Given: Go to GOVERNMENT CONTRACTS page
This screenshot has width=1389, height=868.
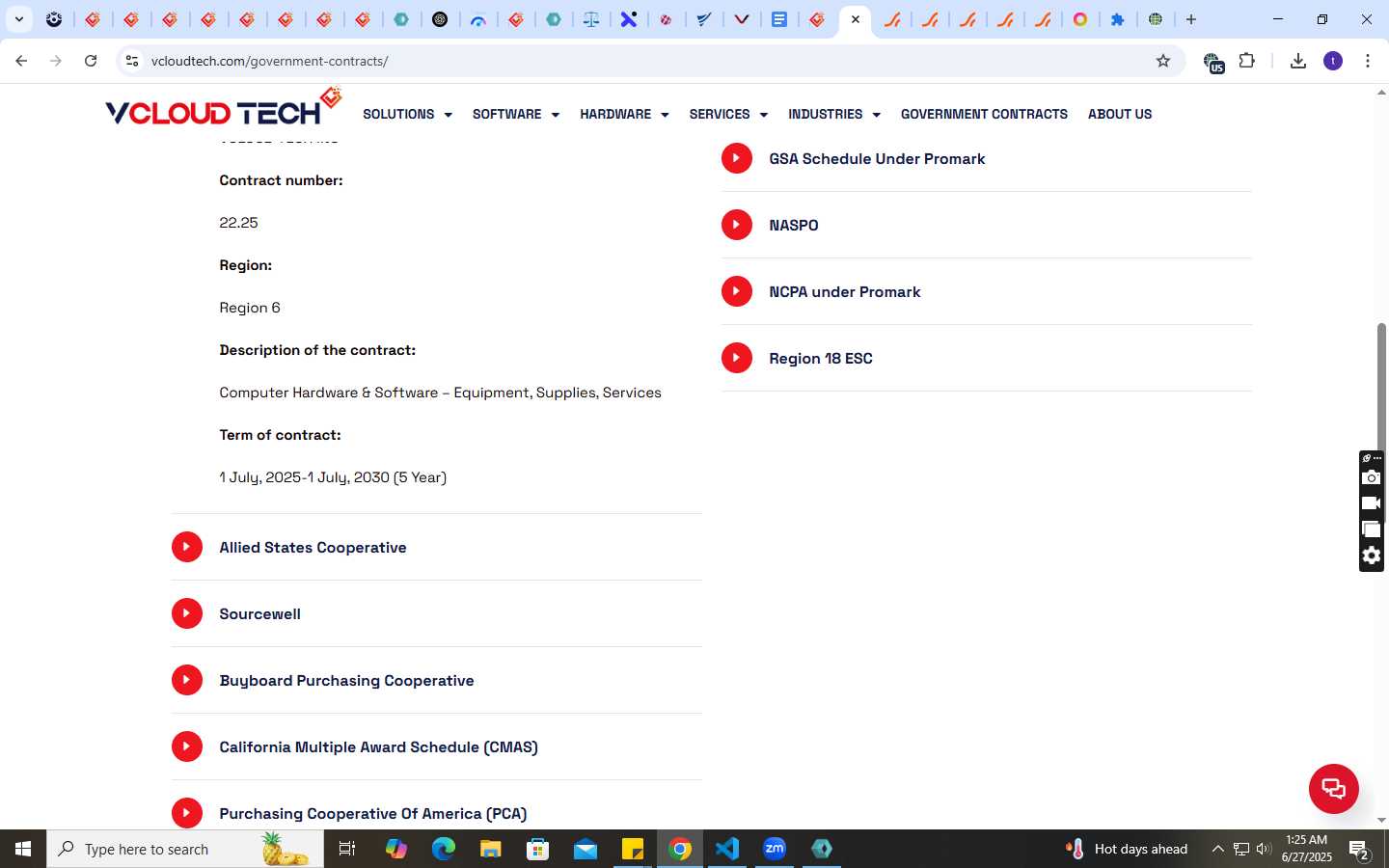Looking at the screenshot, I should click(x=984, y=114).
